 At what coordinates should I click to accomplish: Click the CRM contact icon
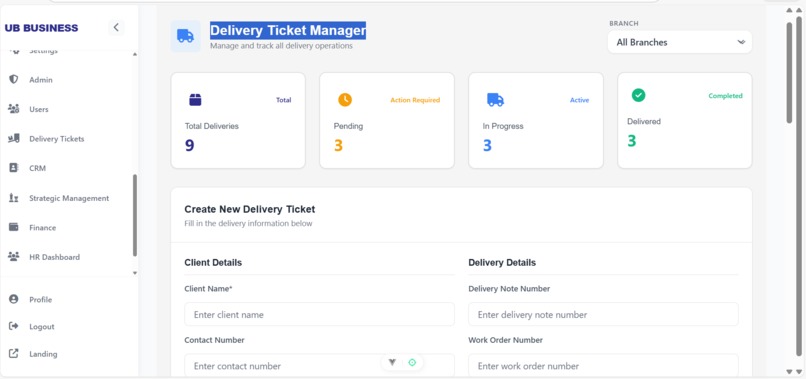14,168
